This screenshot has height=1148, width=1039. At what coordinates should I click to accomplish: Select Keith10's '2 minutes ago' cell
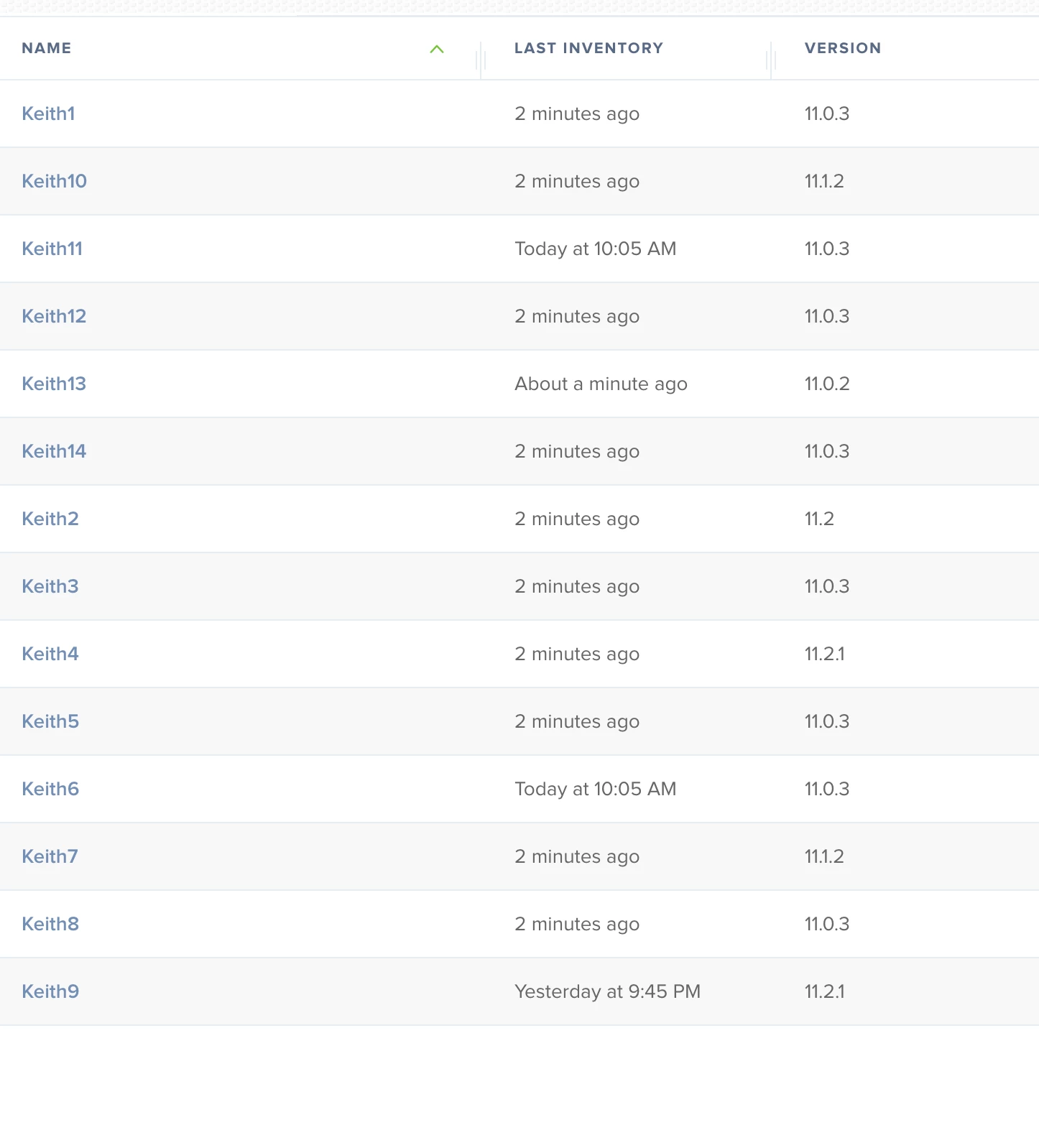point(577,182)
